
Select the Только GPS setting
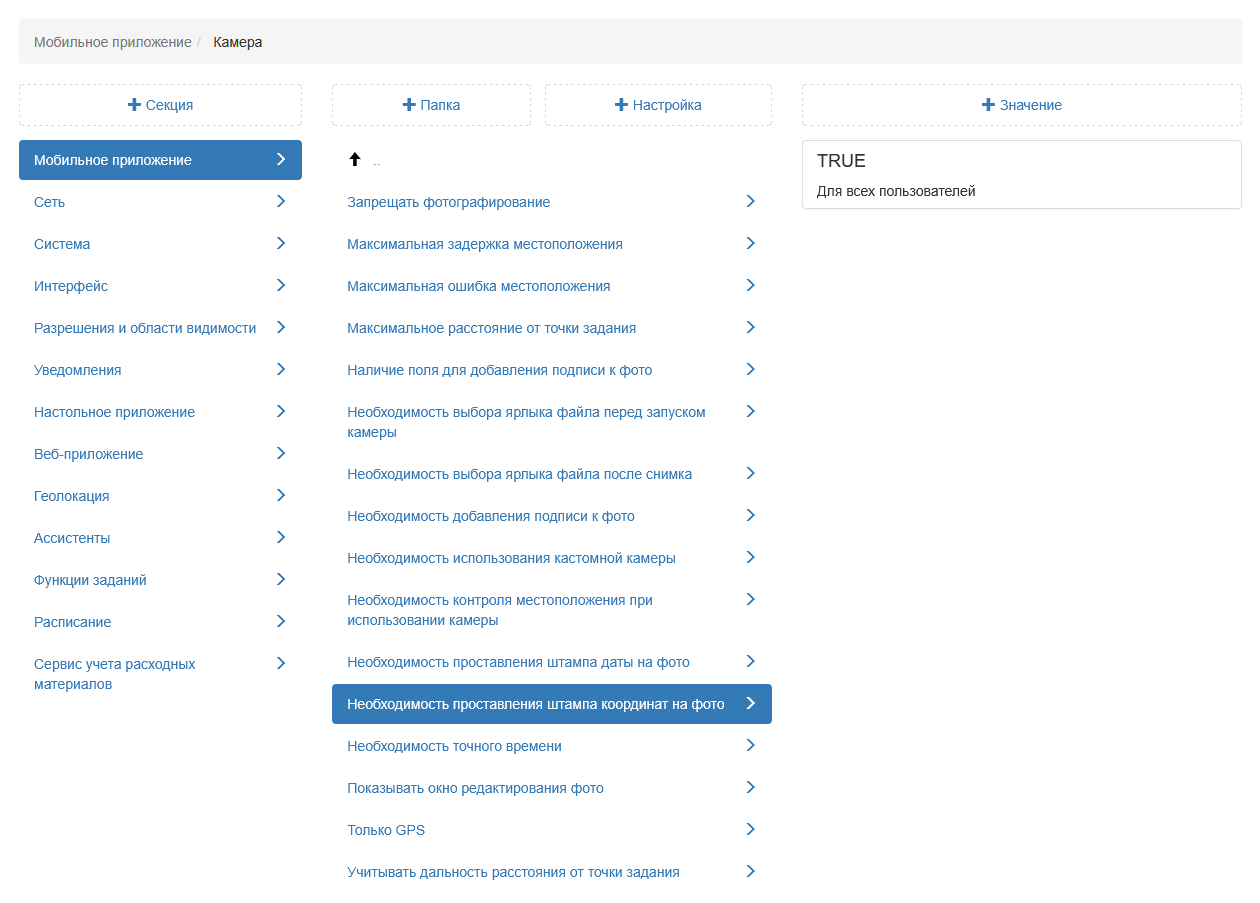pyautogui.click(x=386, y=830)
